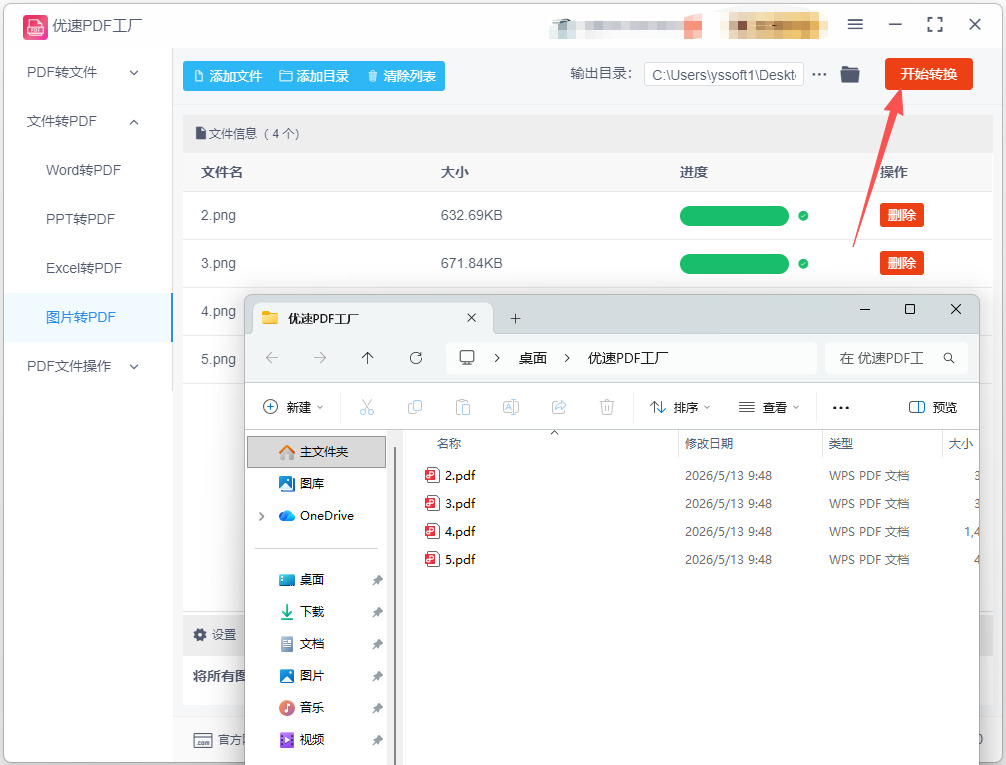Click the Paste icon in Explorer toolbar

463,407
